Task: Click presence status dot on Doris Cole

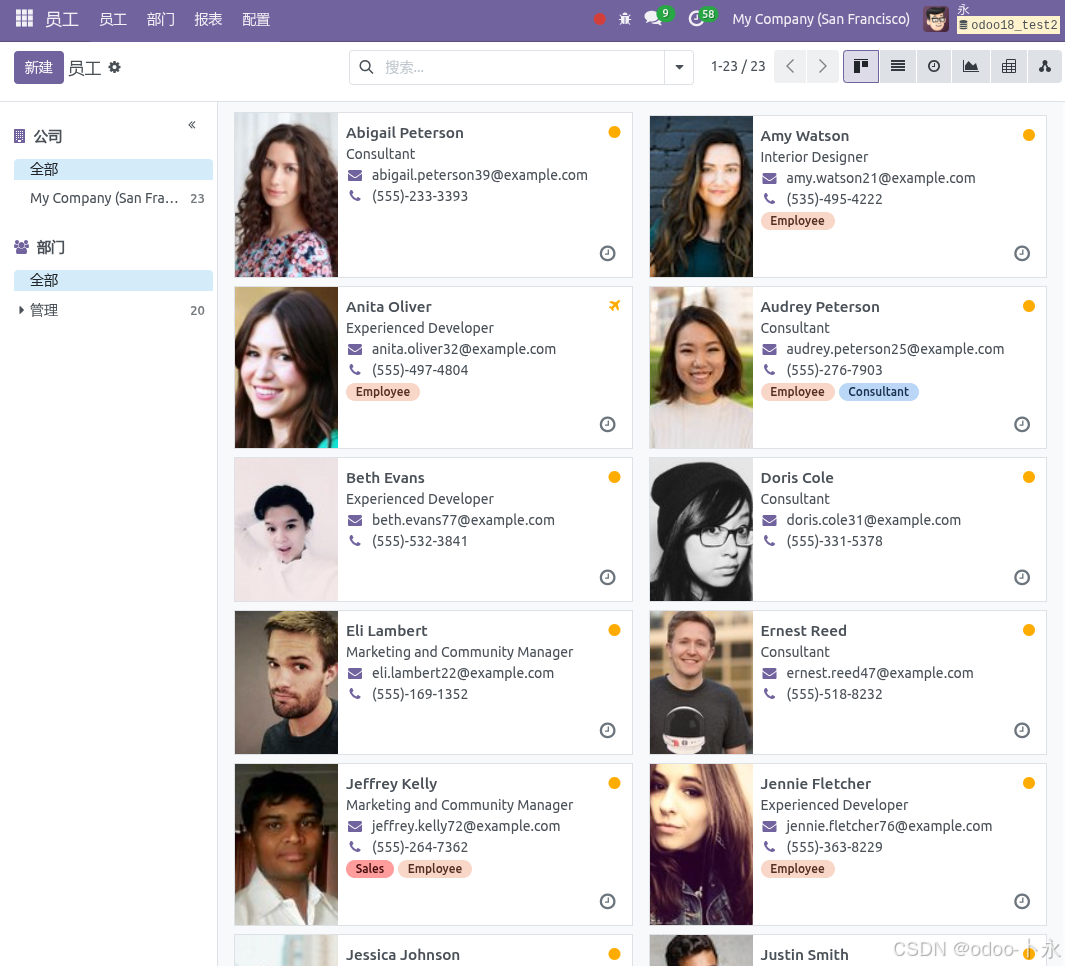Action: coord(1029,477)
